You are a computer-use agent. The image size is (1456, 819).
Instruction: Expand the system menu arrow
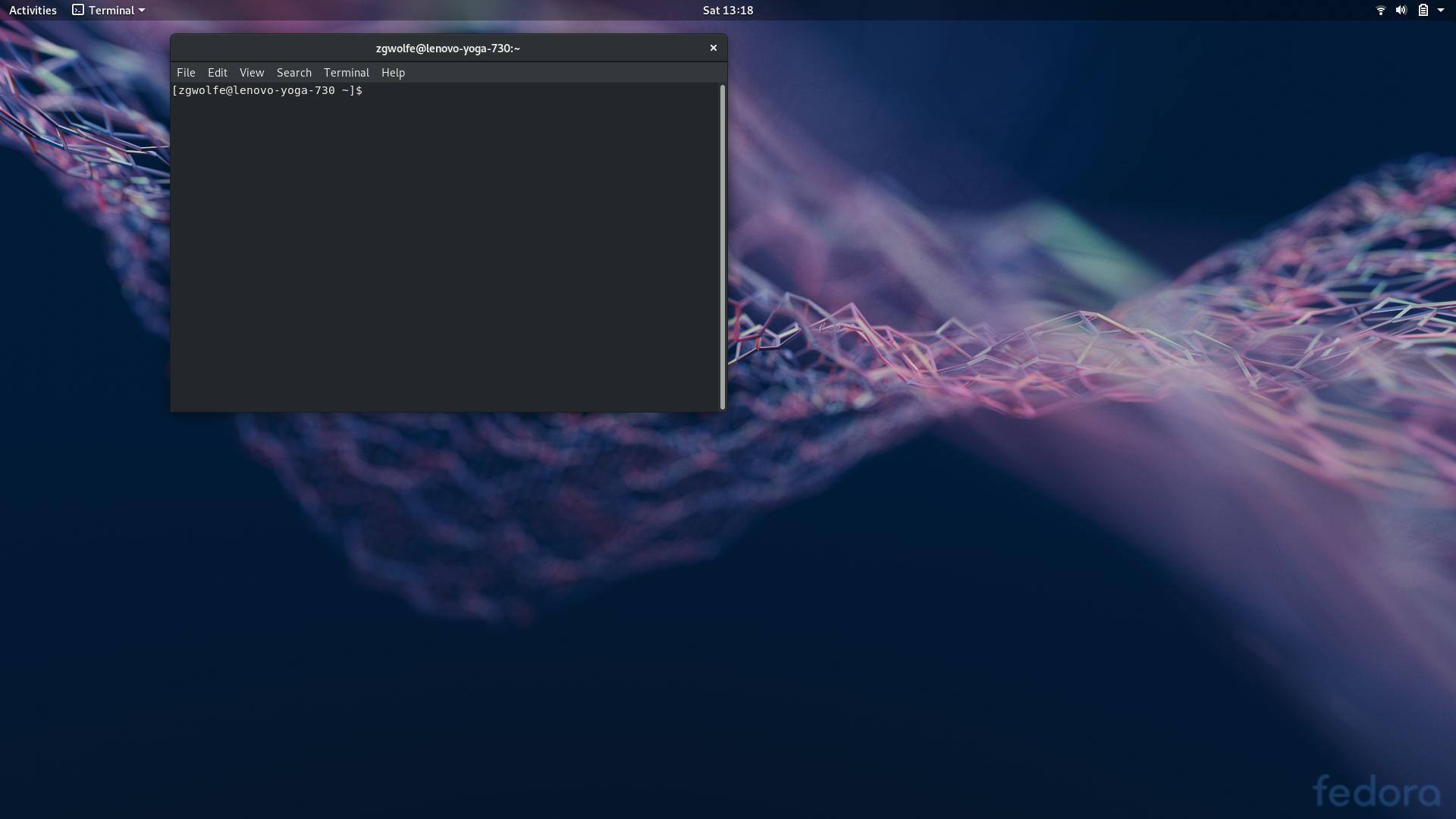coord(1441,10)
